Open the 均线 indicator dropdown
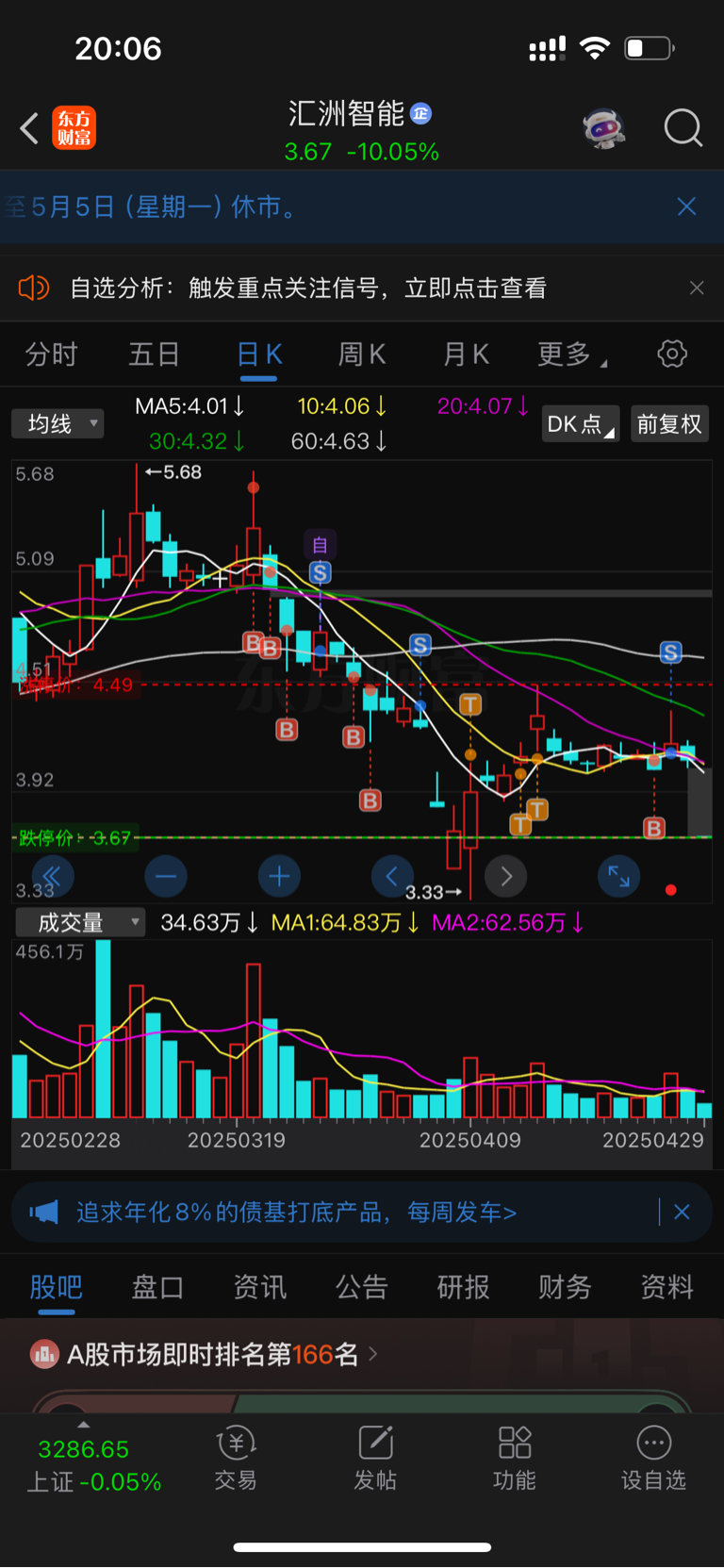The width and height of the screenshot is (724, 1568). [x=58, y=423]
